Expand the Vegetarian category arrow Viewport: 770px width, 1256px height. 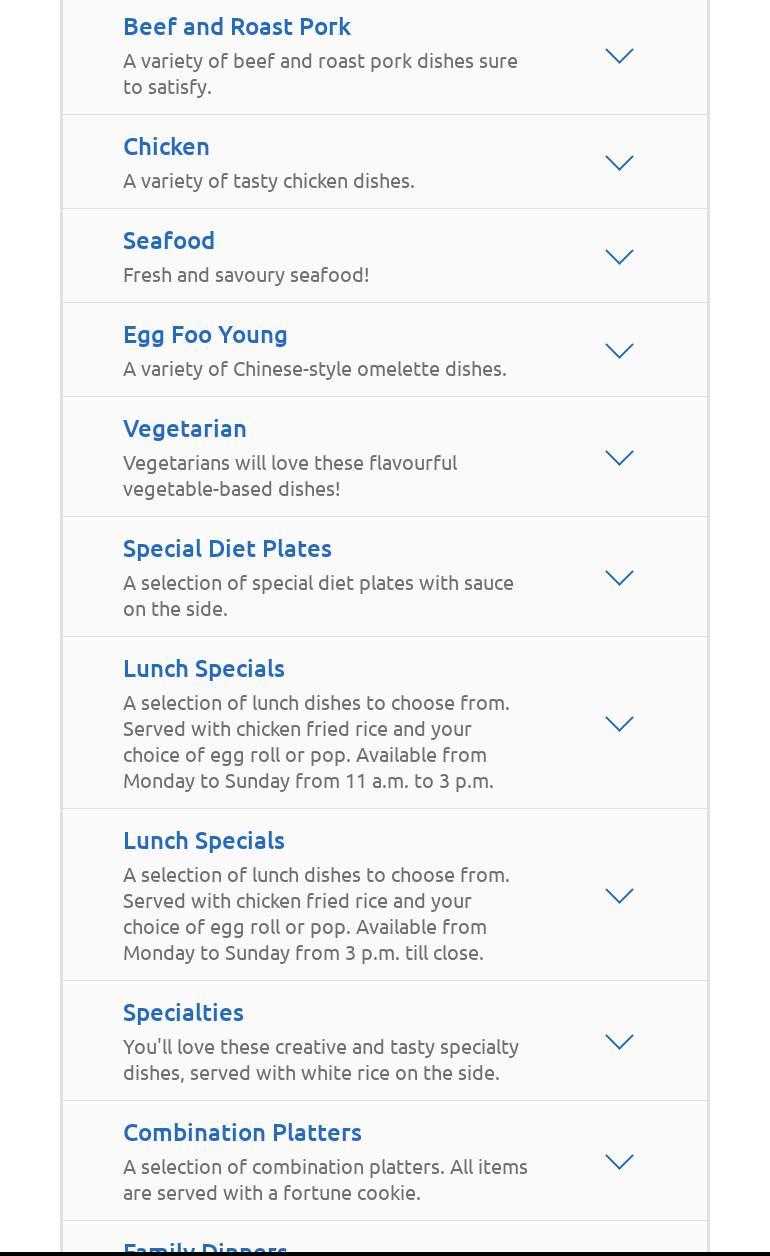tap(619, 458)
